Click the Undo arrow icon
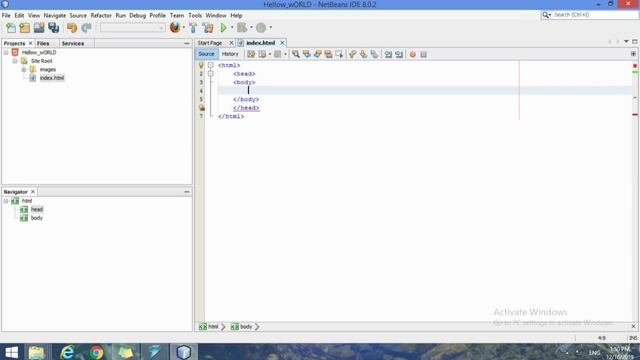 [72, 28]
